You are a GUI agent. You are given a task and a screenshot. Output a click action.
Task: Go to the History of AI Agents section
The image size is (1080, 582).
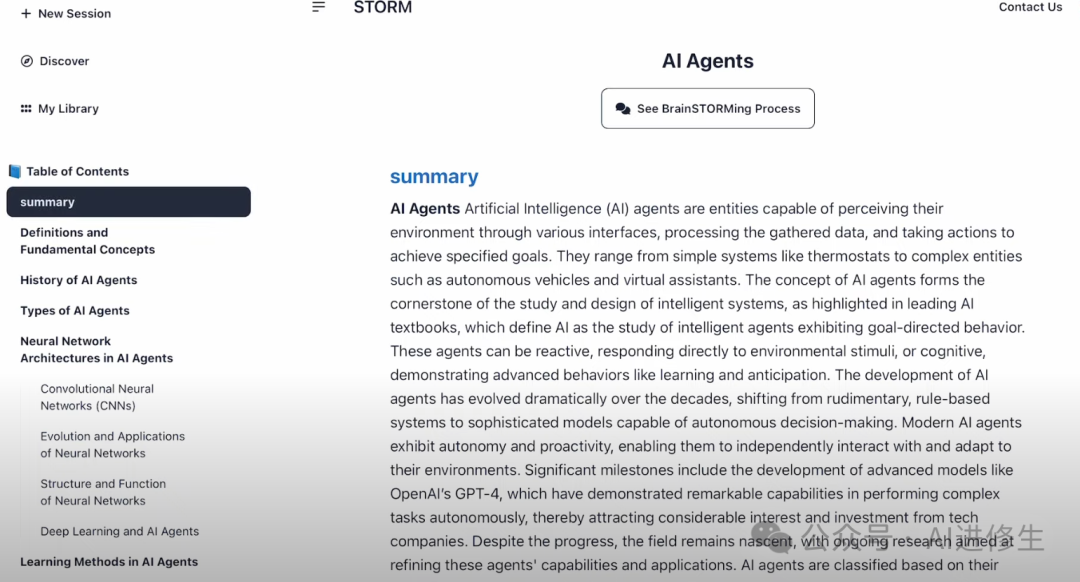point(79,280)
